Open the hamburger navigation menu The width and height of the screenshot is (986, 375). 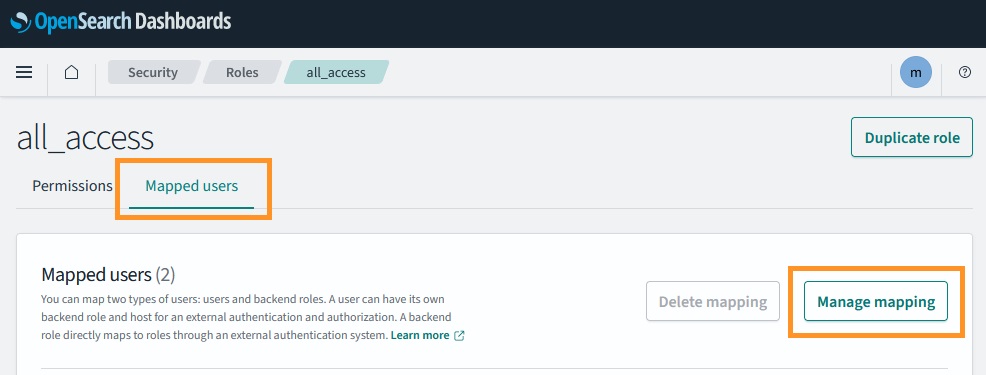(24, 72)
